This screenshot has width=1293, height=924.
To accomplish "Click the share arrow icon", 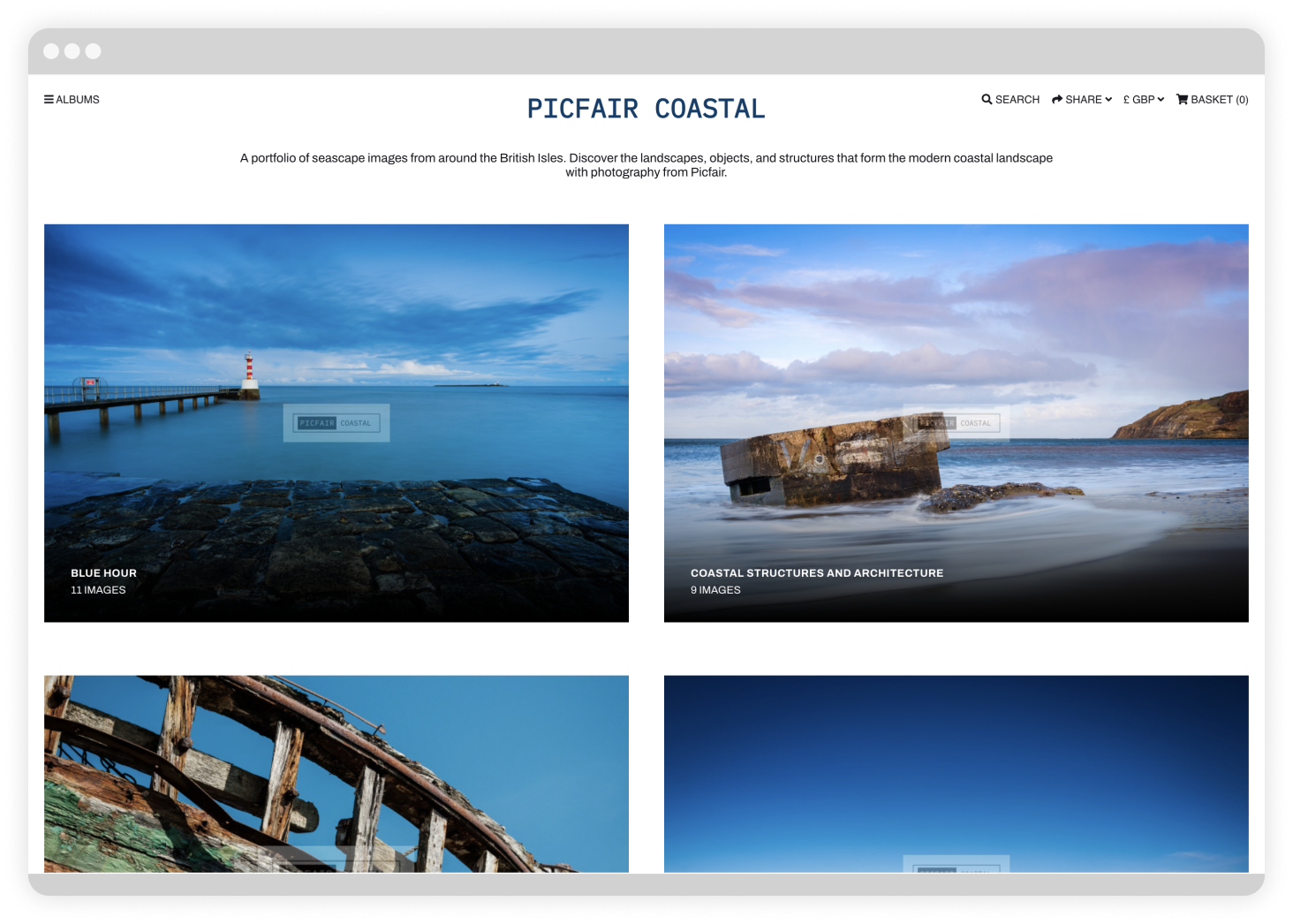I will pos(1056,99).
